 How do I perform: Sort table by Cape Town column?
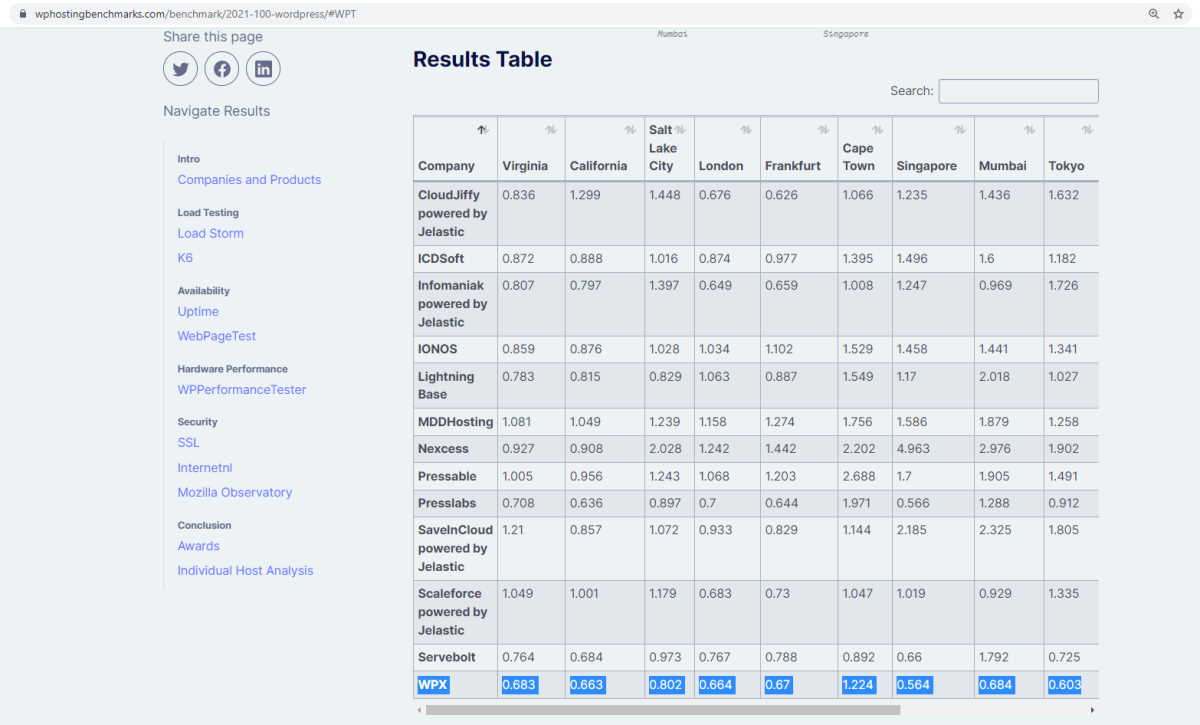point(865,148)
